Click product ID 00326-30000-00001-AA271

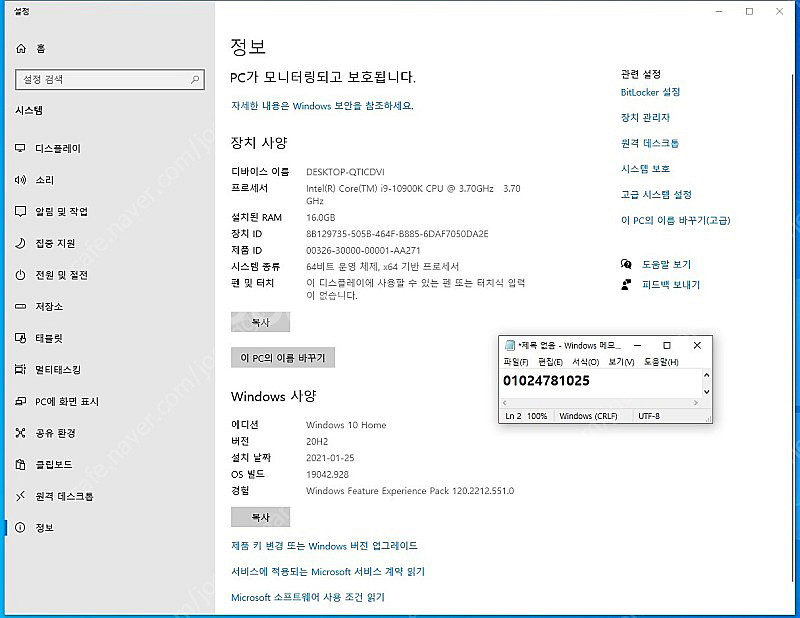click(x=363, y=251)
